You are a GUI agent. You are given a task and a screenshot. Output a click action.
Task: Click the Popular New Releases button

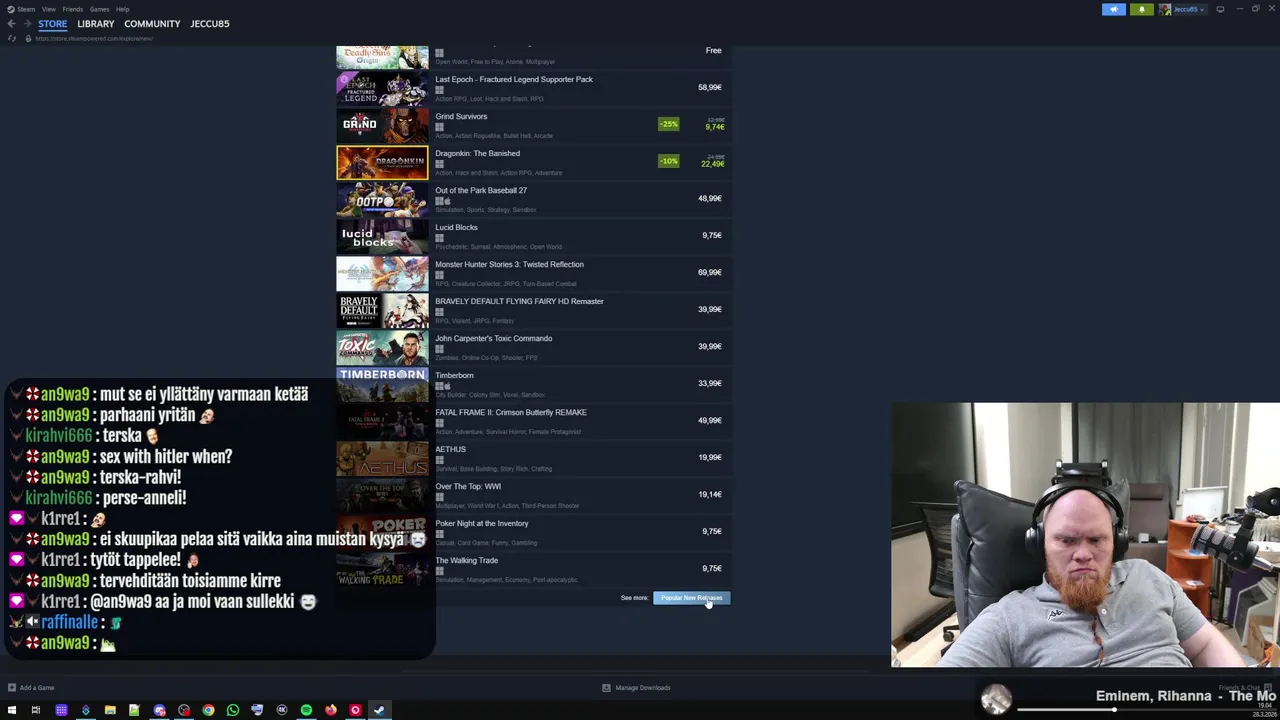(692, 598)
